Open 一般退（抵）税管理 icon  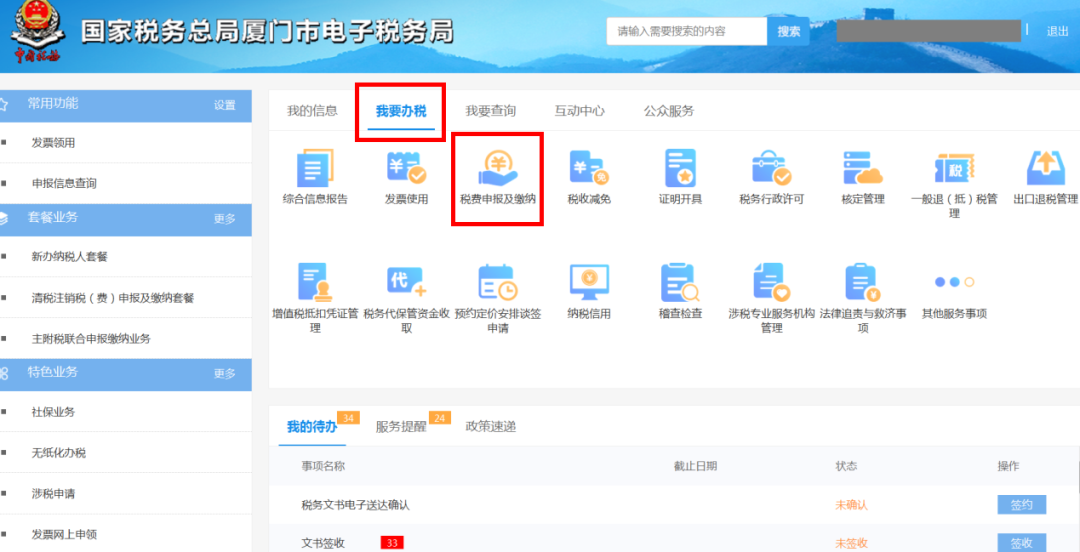(954, 169)
